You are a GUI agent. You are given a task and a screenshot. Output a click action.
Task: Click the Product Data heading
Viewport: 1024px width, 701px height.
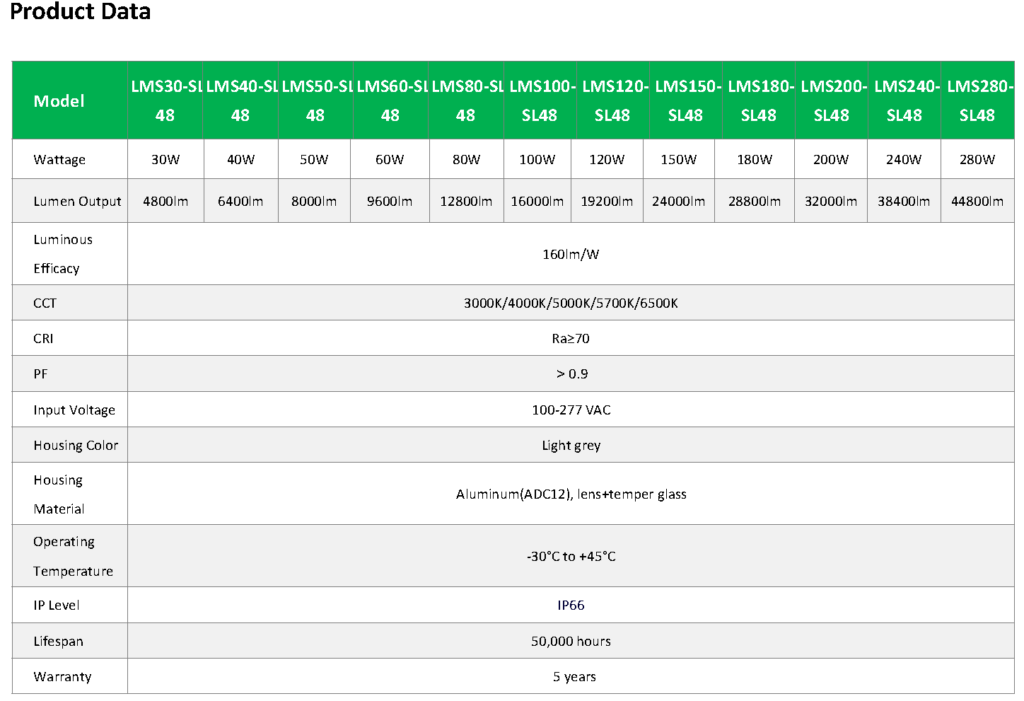pos(80,13)
